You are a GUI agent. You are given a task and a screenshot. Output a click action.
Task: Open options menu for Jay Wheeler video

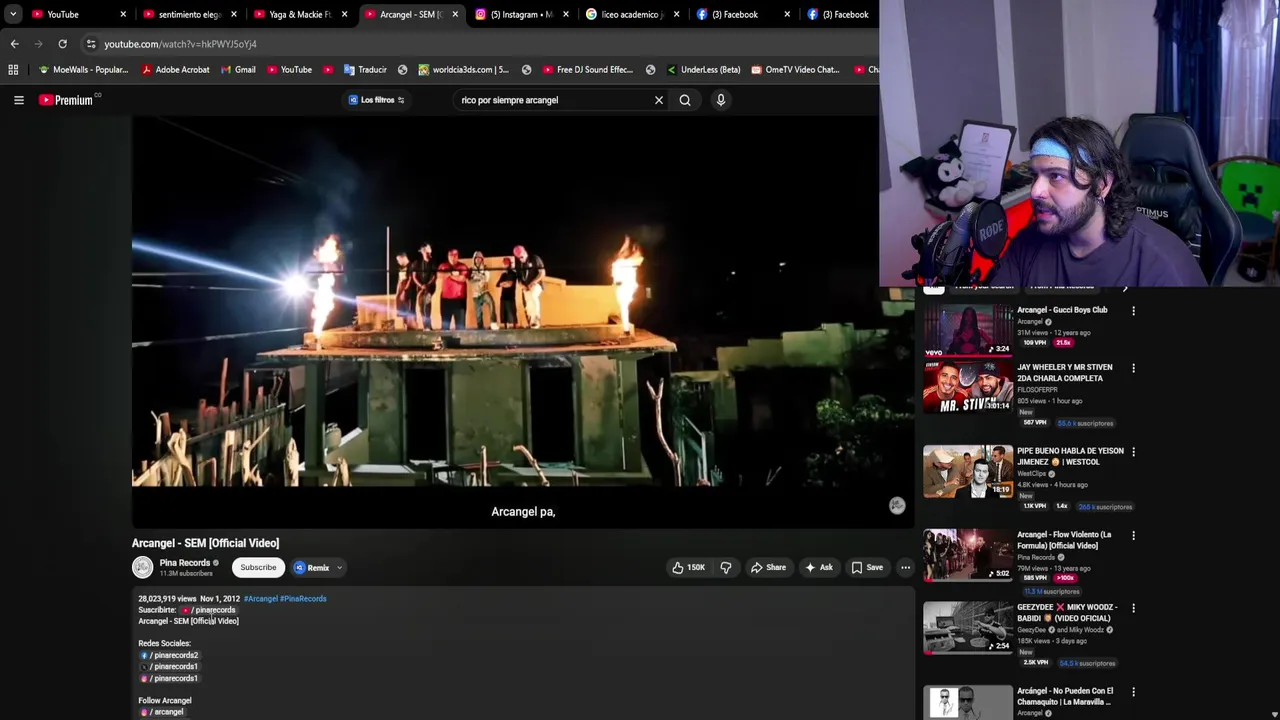click(x=1133, y=368)
